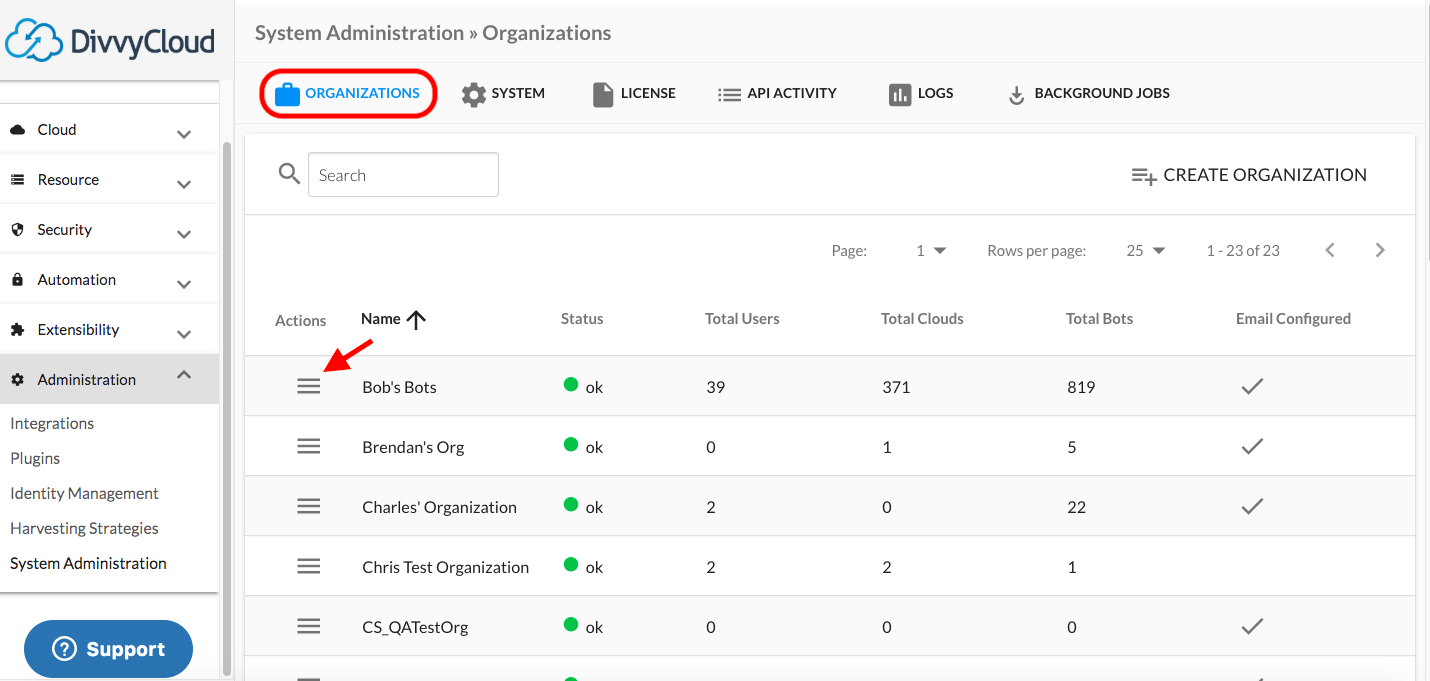Sort by Status column header
The height and width of the screenshot is (681, 1430).
tap(582, 319)
